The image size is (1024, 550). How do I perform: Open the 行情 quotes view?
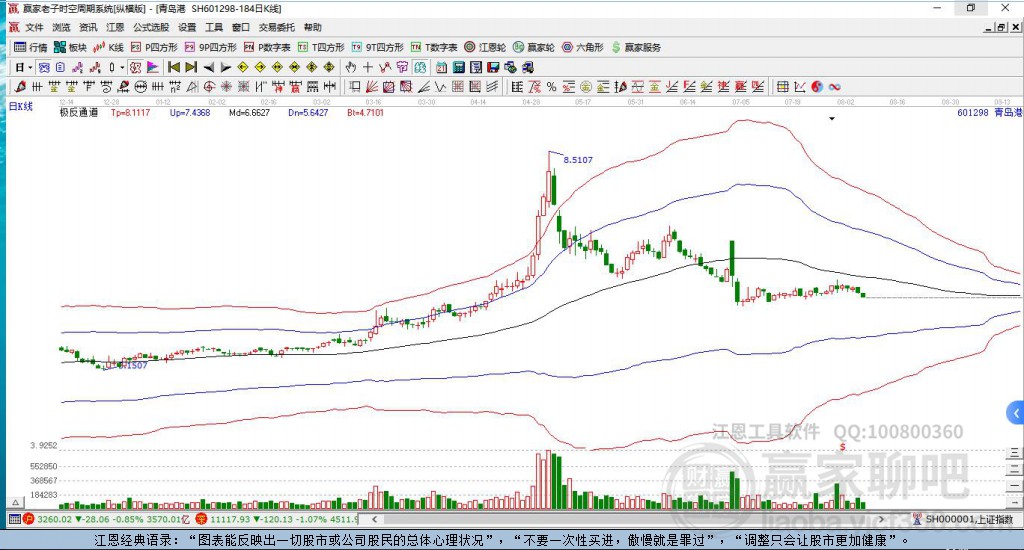coord(31,47)
